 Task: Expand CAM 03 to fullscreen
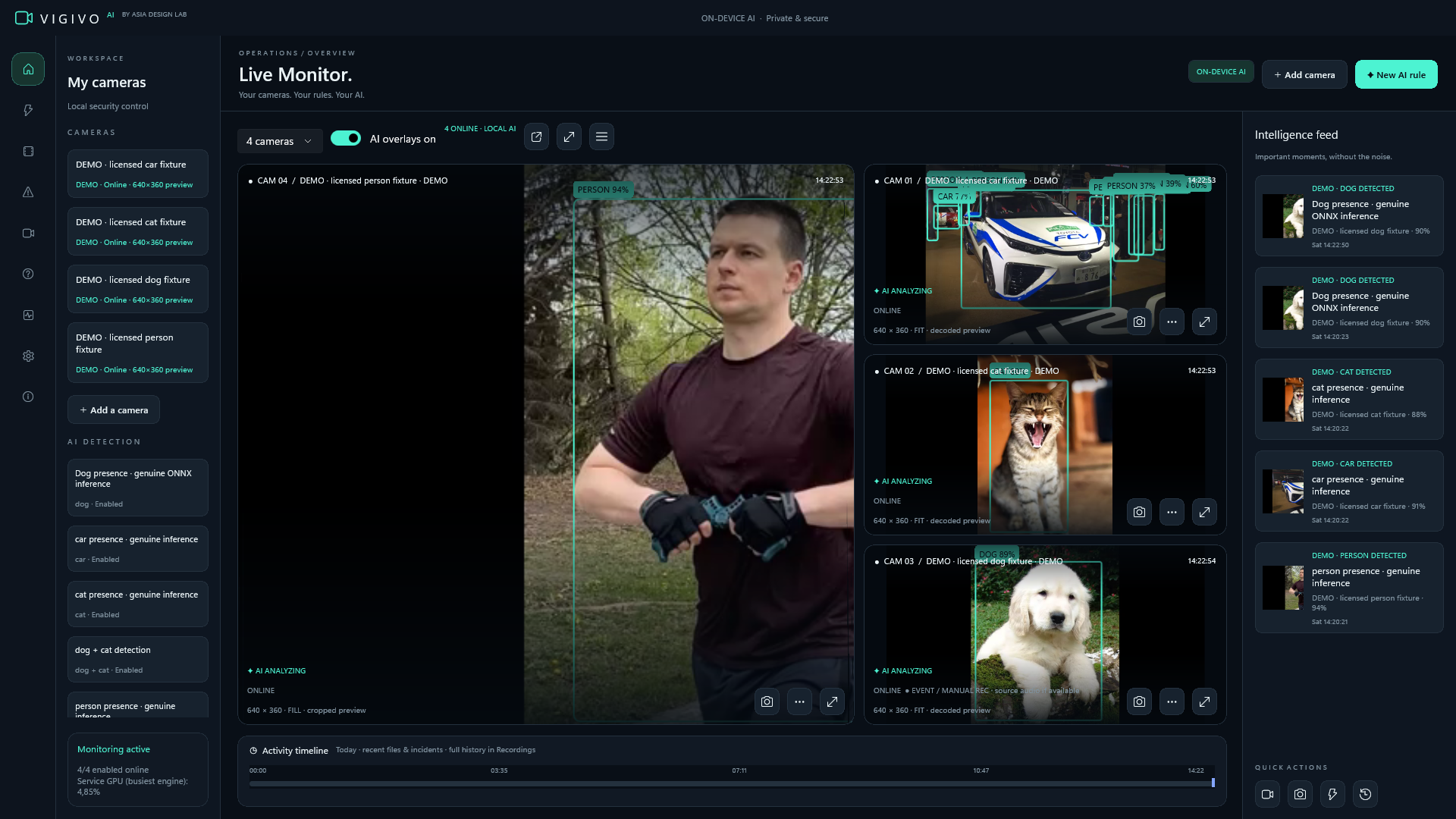[x=1204, y=701]
